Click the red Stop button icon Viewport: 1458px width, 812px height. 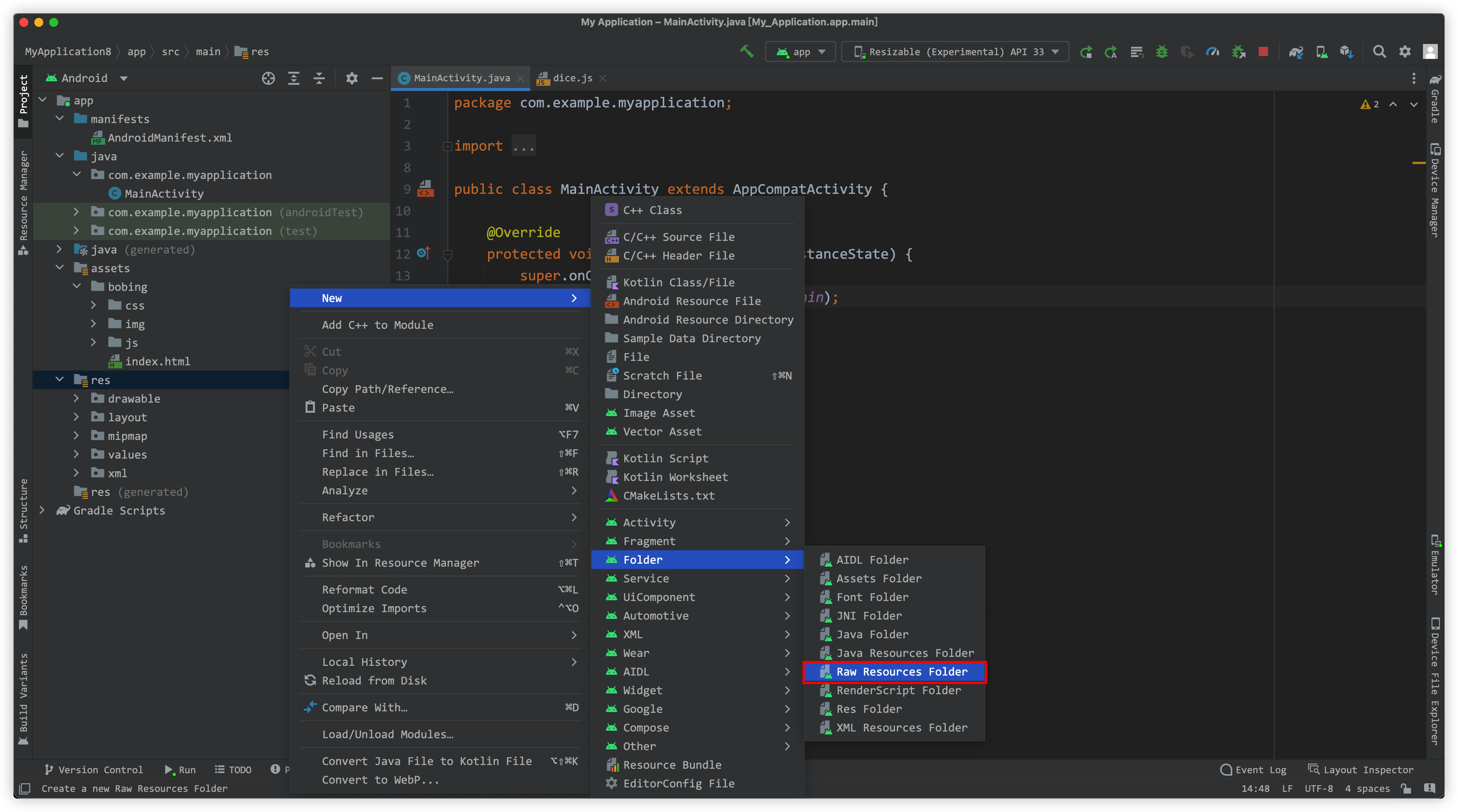point(1263,51)
